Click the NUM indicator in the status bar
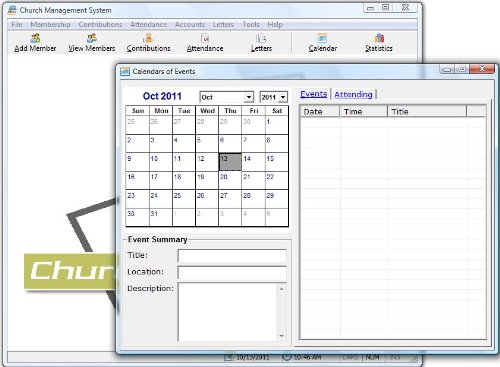 (372, 357)
